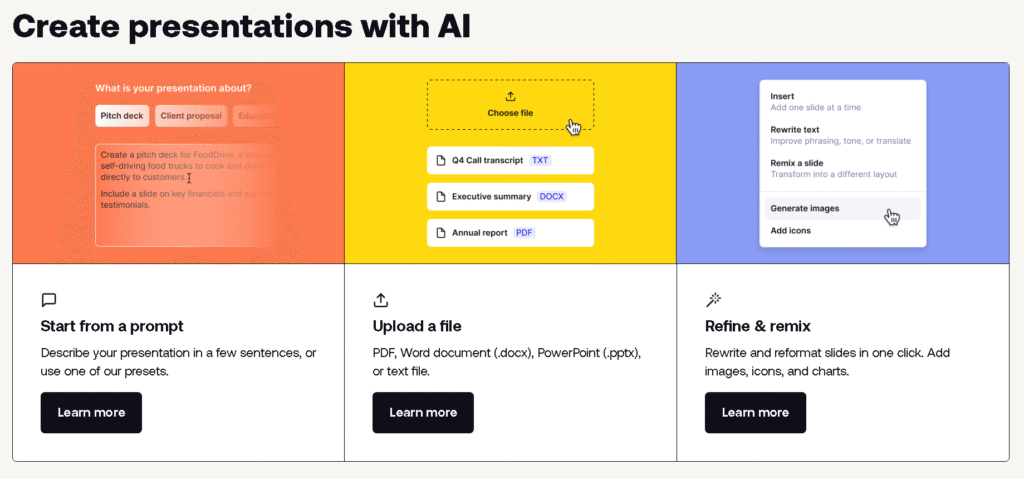Click the document icon beside Executive summary

[x=439, y=196]
